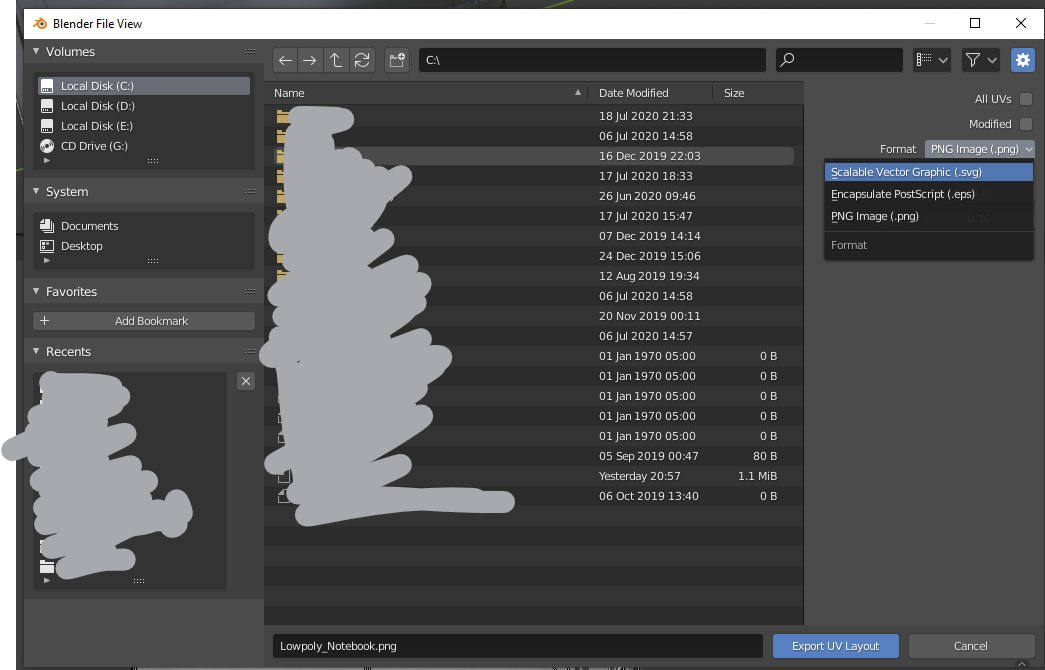1045x670 pixels.
Task: Open the filter settings dropdown
Action: pos(980,60)
